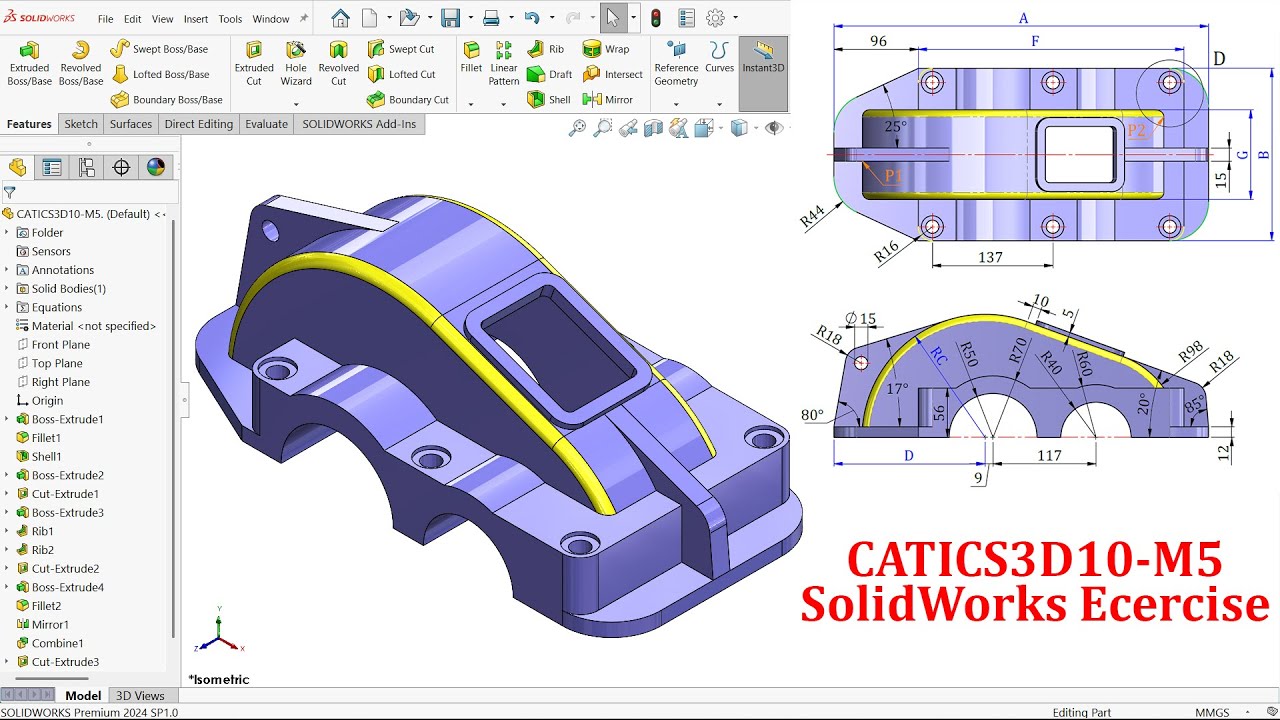Open the Insert menu
The height and width of the screenshot is (720, 1280).
[x=196, y=19]
